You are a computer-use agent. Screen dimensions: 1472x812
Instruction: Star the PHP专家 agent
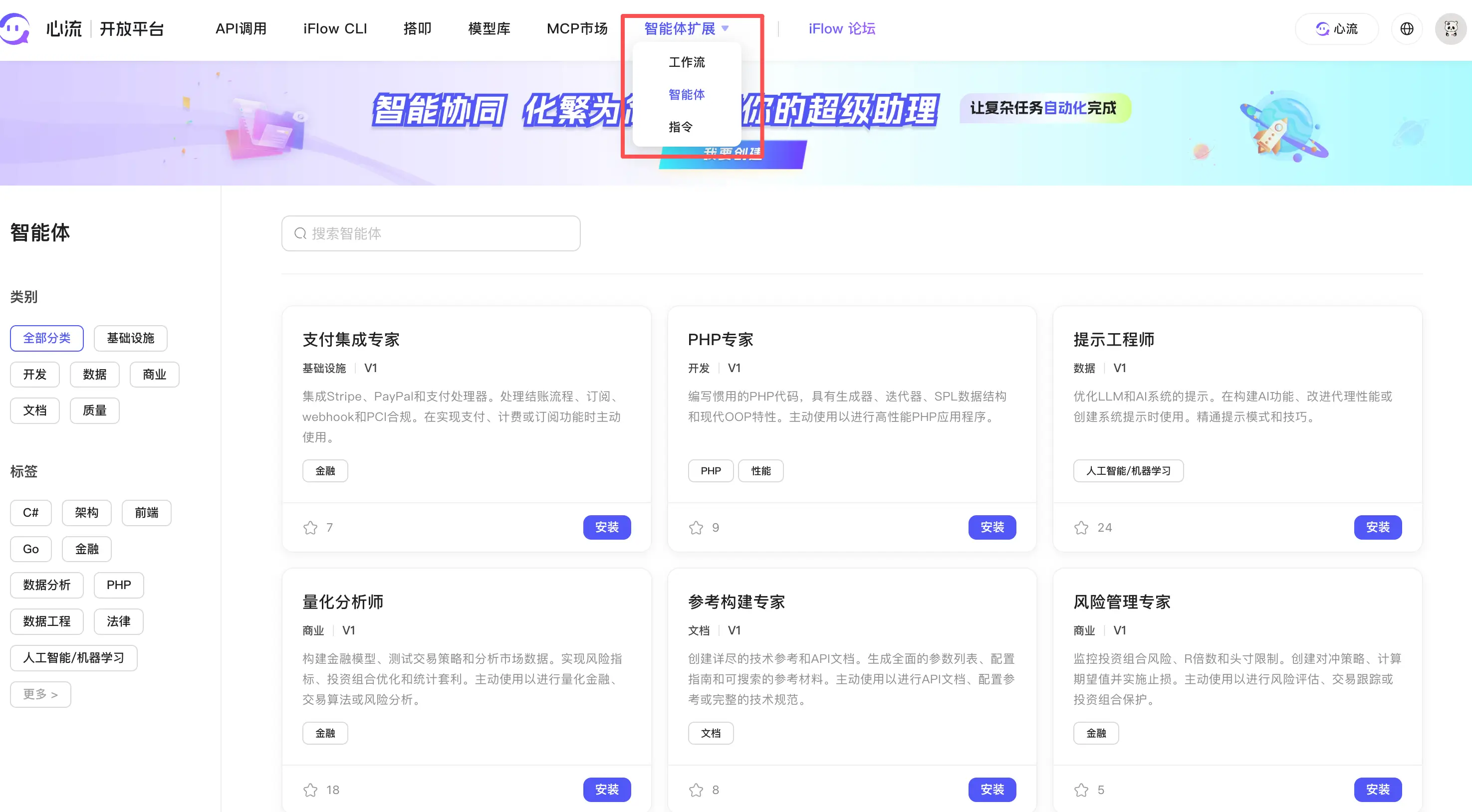coord(696,528)
